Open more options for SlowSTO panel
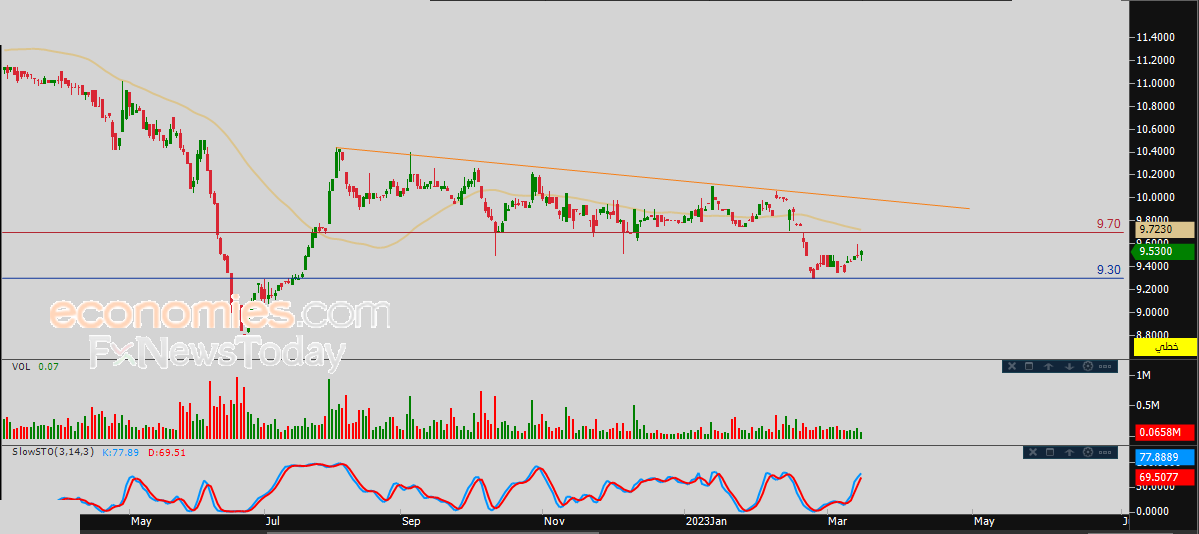This screenshot has width=1199, height=534. pos(1105,453)
